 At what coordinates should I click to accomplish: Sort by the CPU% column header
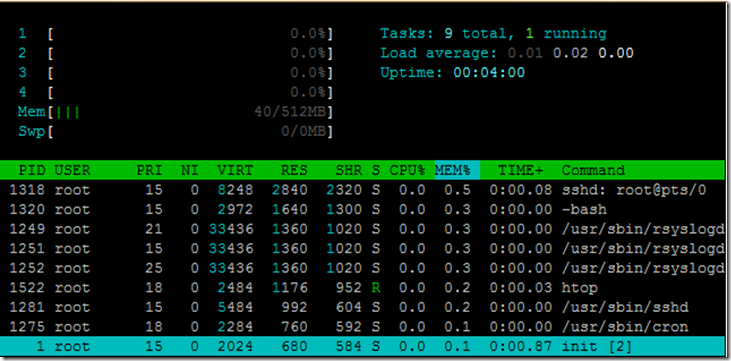coord(407,170)
